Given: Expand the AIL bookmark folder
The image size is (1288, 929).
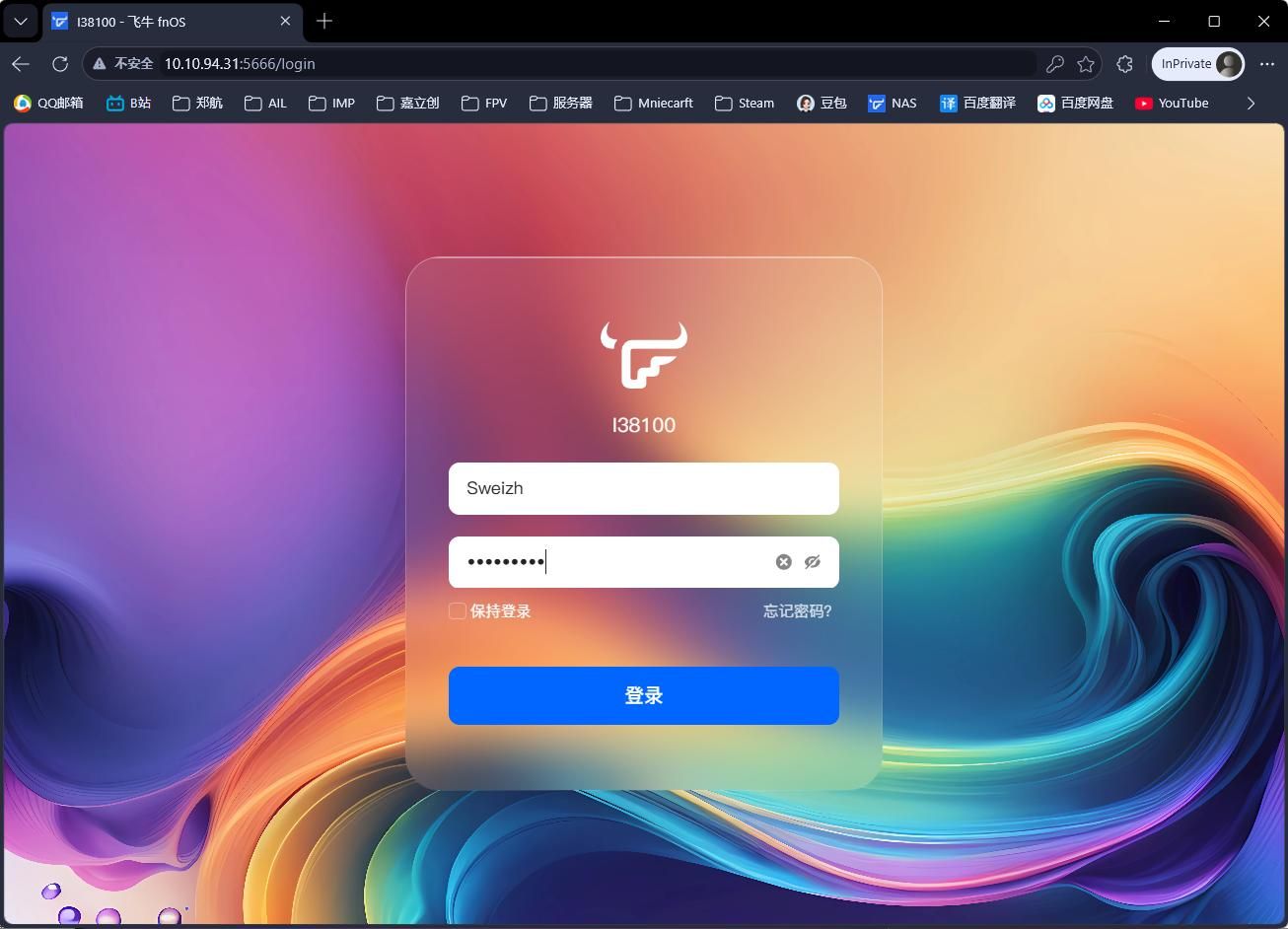Looking at the screenshot, I should (265, 103).
